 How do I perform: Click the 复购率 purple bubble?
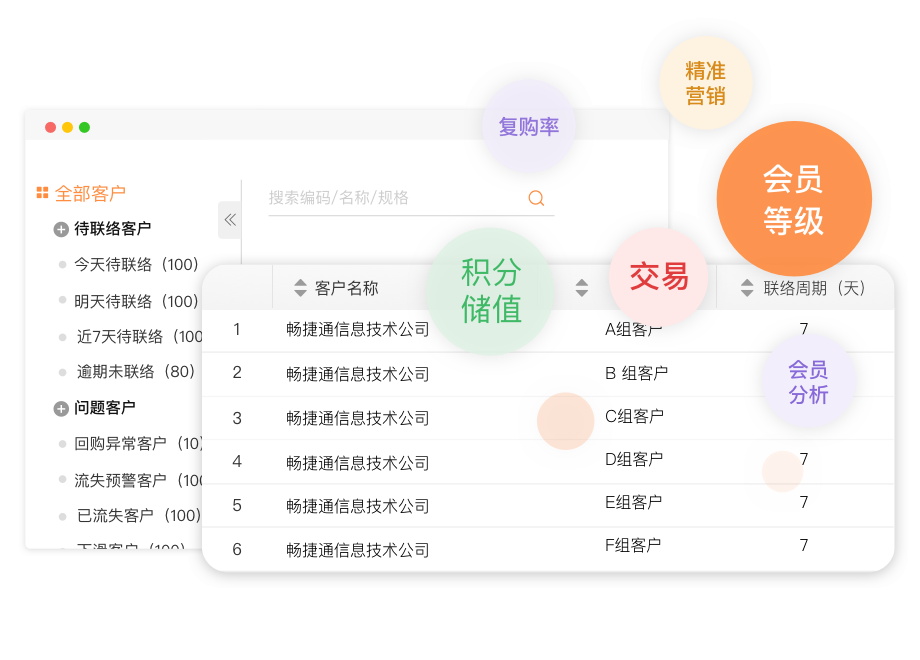(528, 127)
